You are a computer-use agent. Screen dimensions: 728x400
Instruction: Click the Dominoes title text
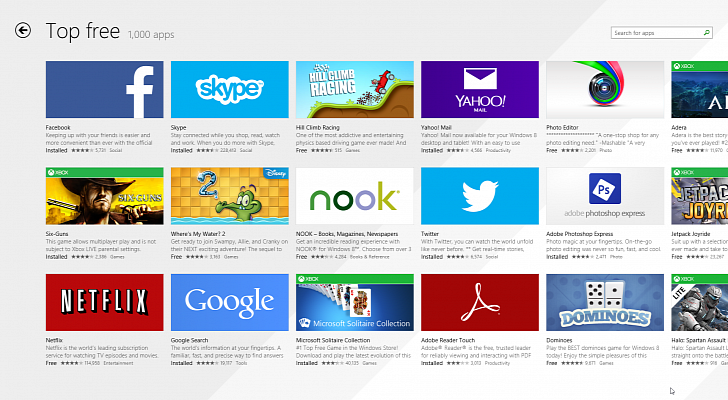tap(559, 340)
